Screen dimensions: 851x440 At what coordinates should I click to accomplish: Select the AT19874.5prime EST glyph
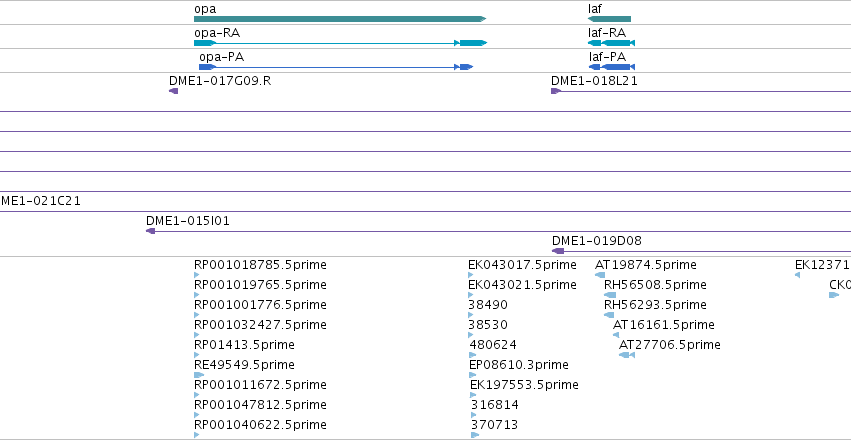[600, 275]
